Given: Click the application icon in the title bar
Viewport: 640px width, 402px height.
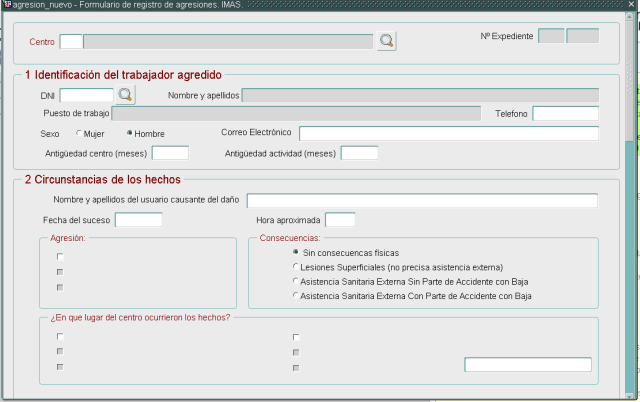Looking at the screenshot, I should click(7, 4).
